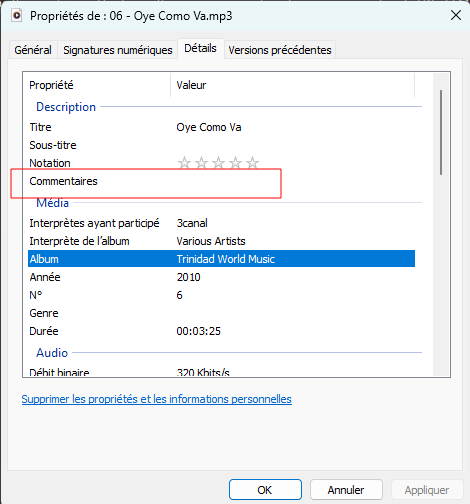The width and height of the screenshot is (470, 504).
Task: Set rating with the third star
Action: pyautogui.click(x=218, y=163)
